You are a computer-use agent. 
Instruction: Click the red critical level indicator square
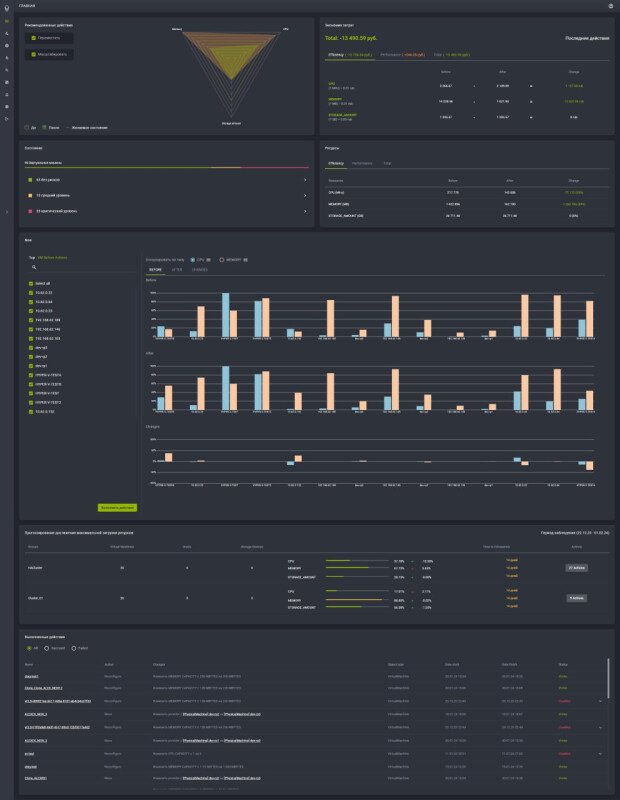[29, 211]
